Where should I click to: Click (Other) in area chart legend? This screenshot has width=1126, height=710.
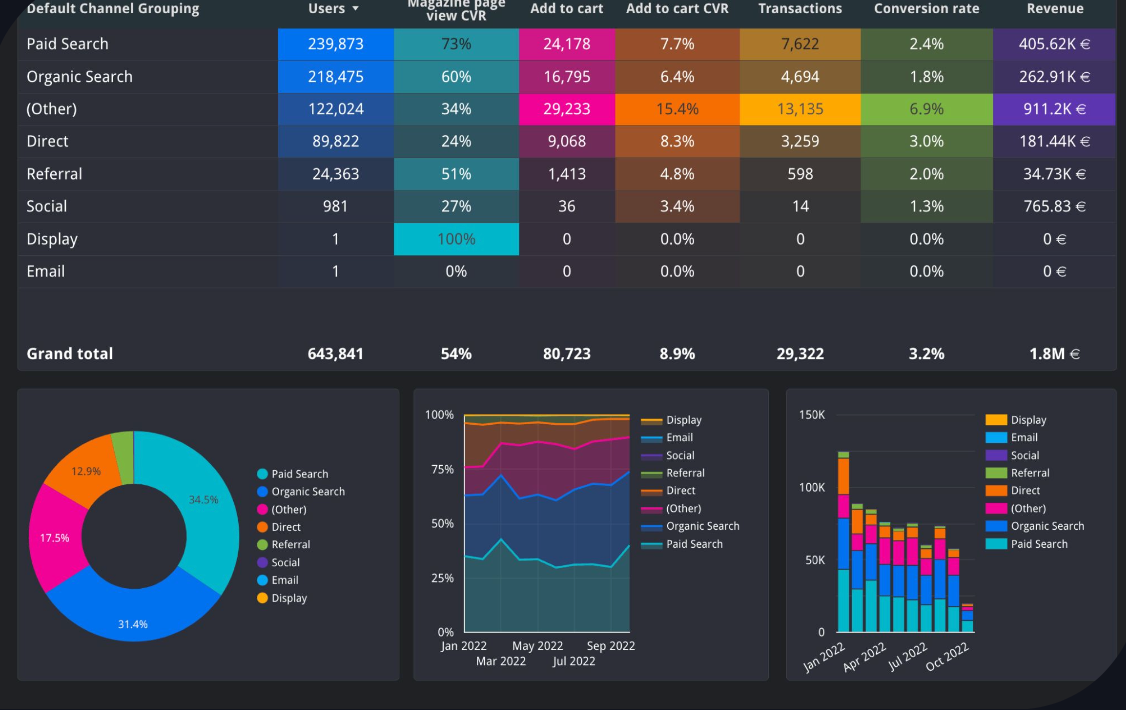[x=671, y=508]
